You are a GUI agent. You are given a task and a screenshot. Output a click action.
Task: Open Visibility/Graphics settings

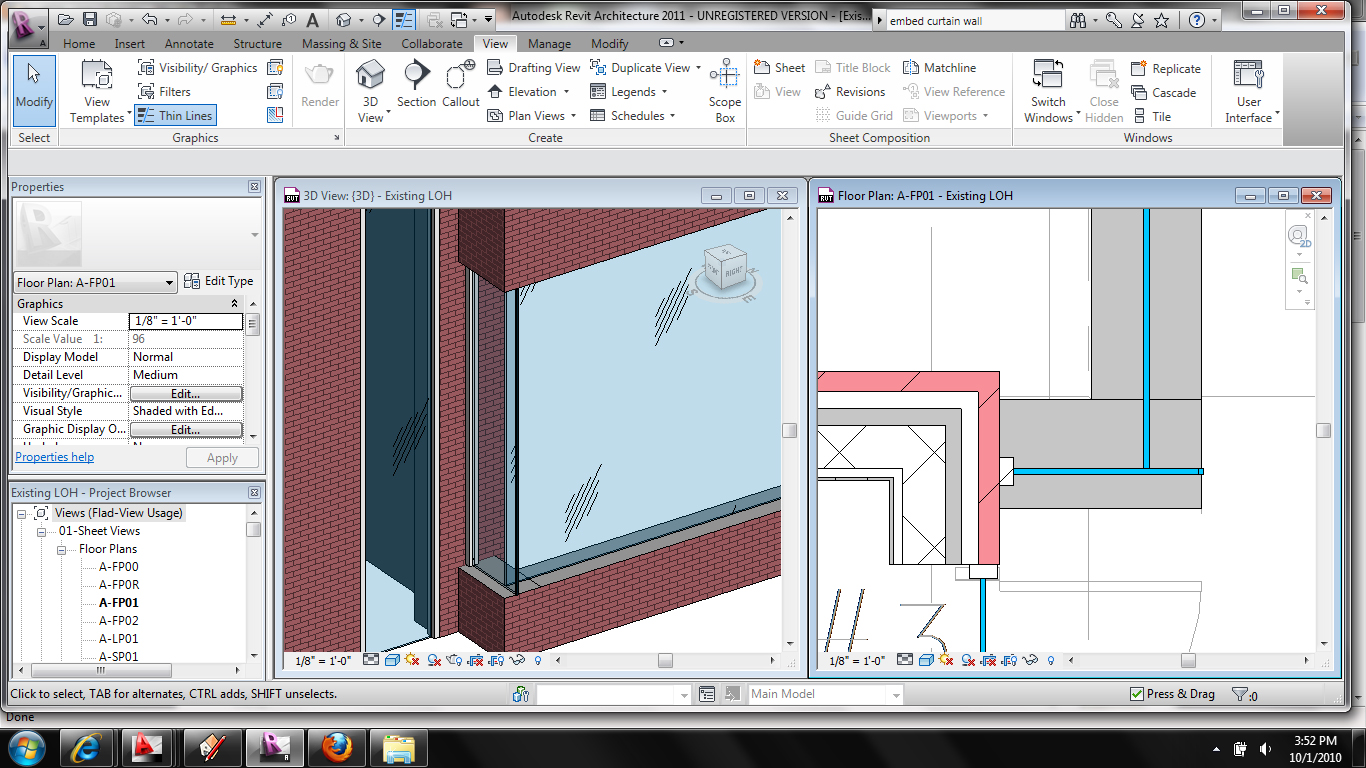tap(198, 68)
